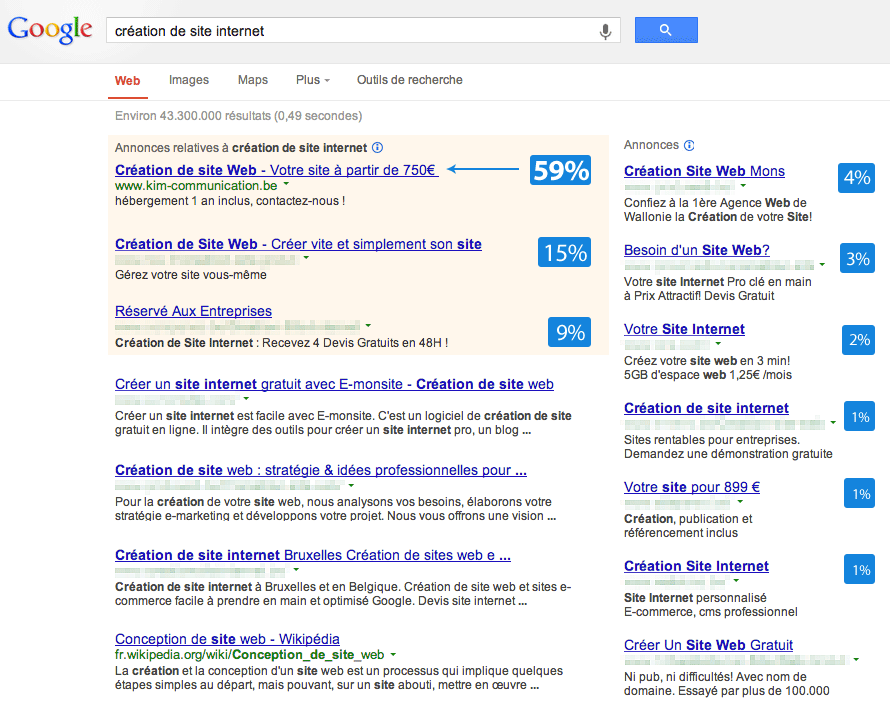Expand arrow under 'Créer Un Site Web Gratuit' ad
The image size is (890, 705).
click(x=856, y=660)
